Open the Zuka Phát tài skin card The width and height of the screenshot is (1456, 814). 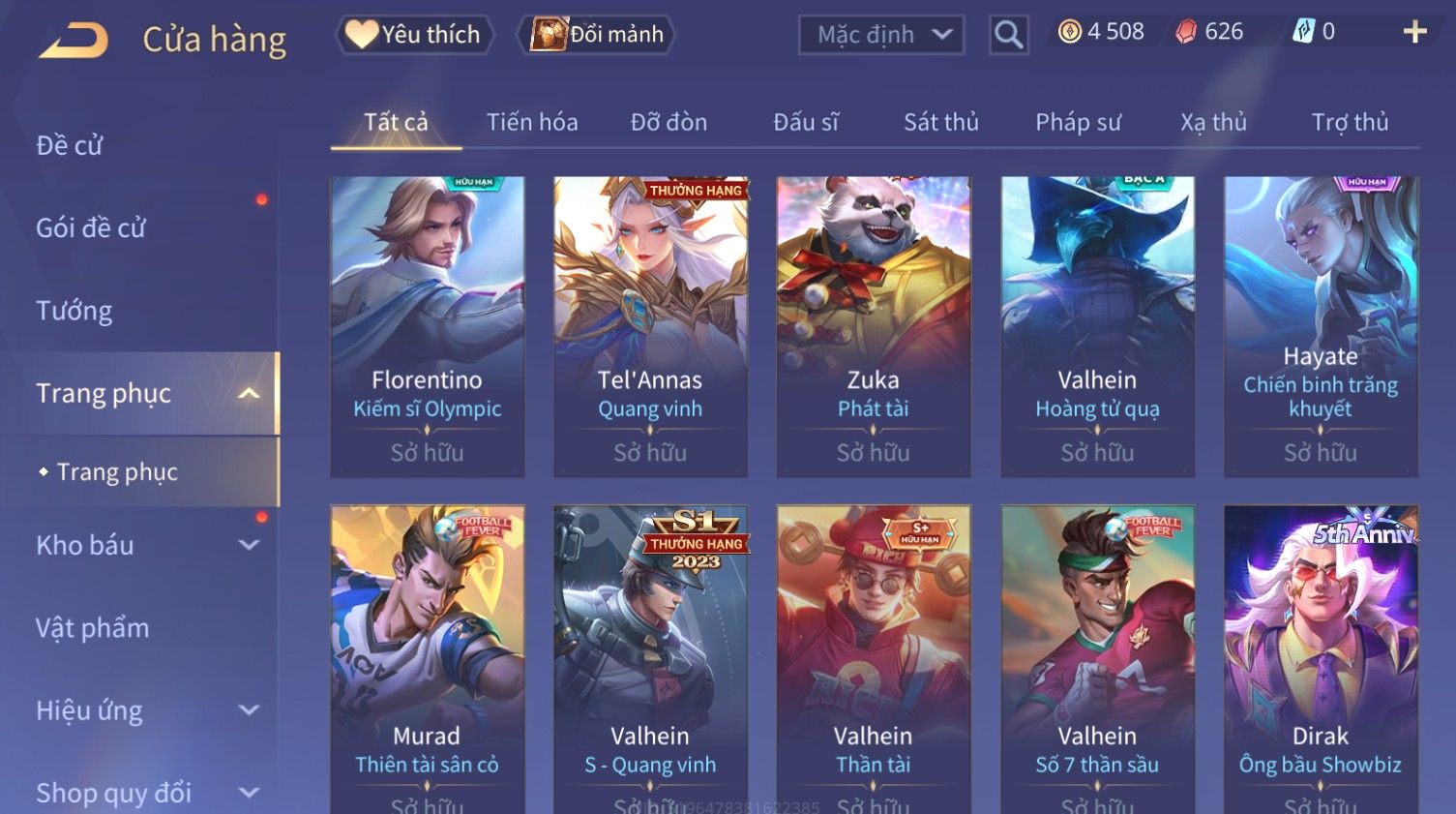point(874,326)
